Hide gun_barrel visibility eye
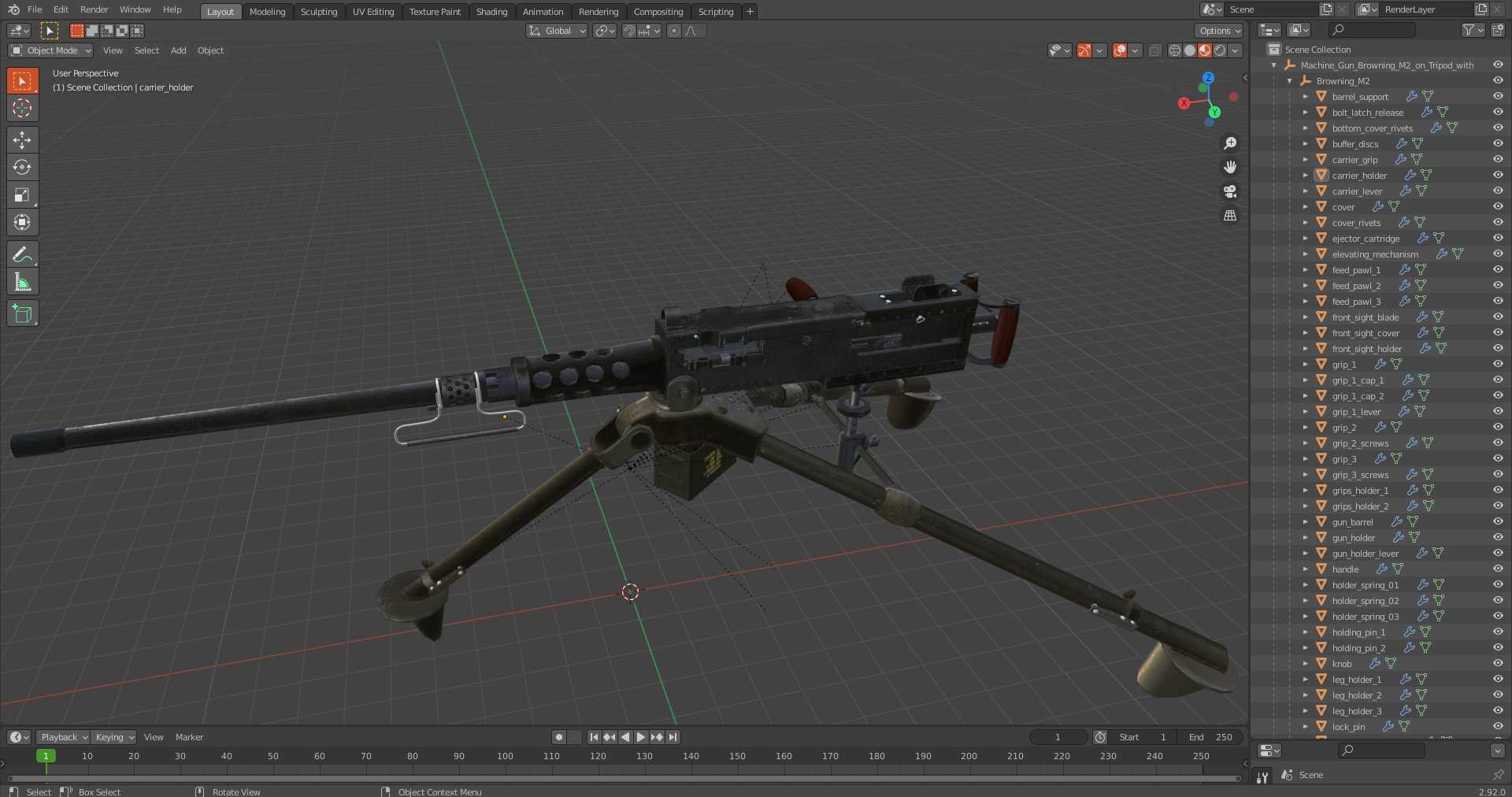 (1498, 521)
